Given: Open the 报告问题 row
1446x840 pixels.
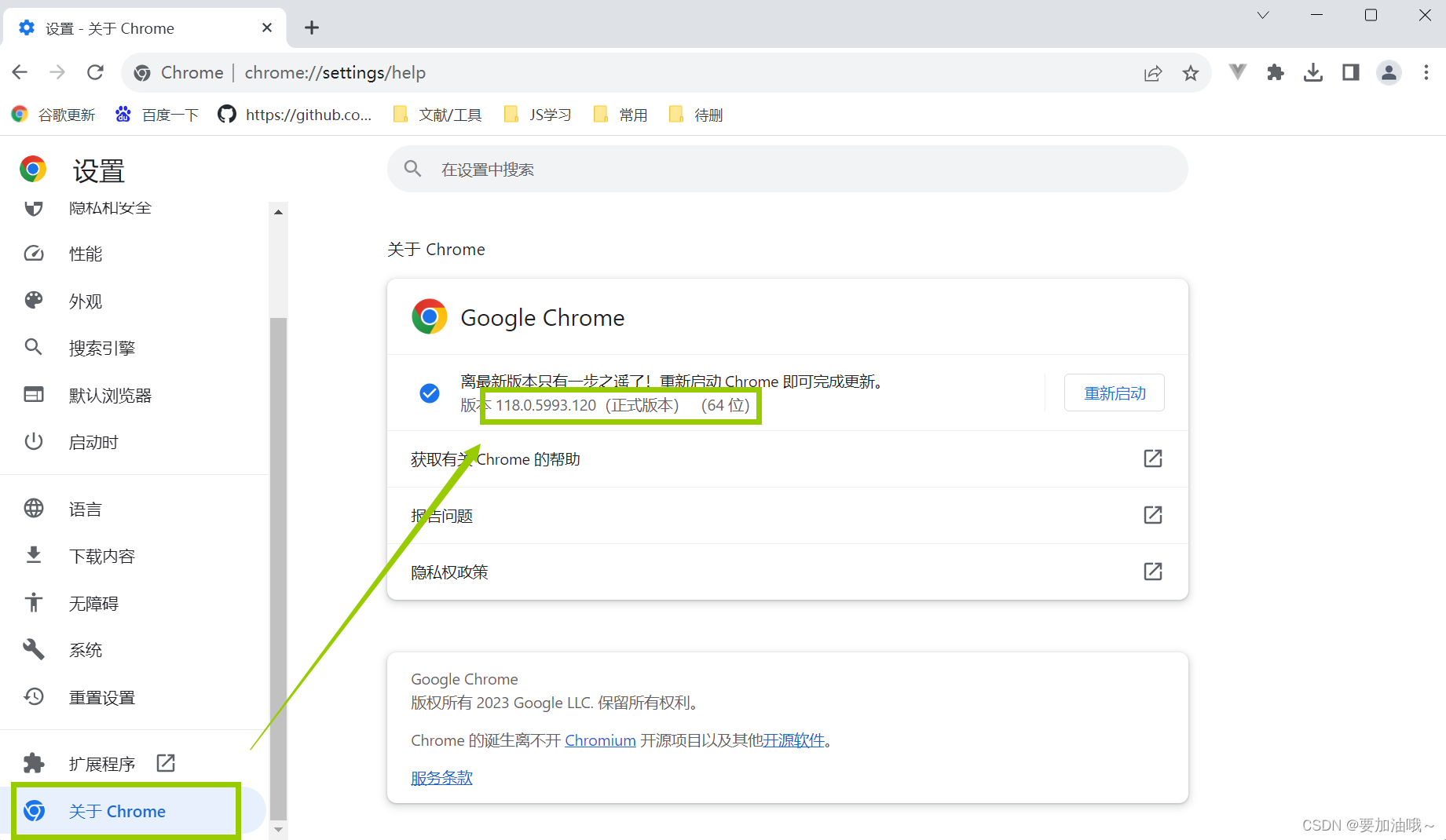Looking at the screenshot, I should (x=787, y=516).
